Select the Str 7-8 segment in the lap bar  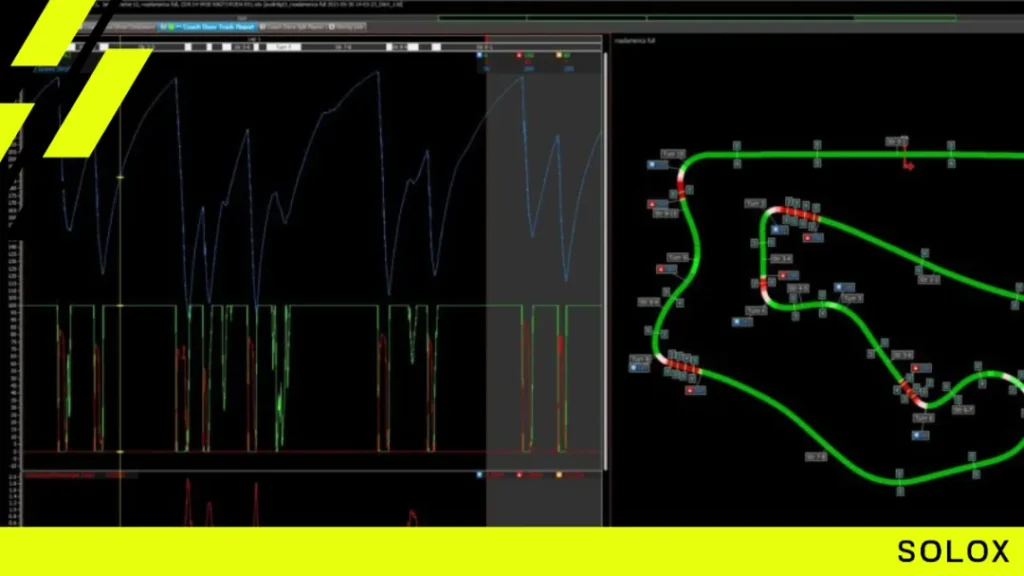[344, 47]
